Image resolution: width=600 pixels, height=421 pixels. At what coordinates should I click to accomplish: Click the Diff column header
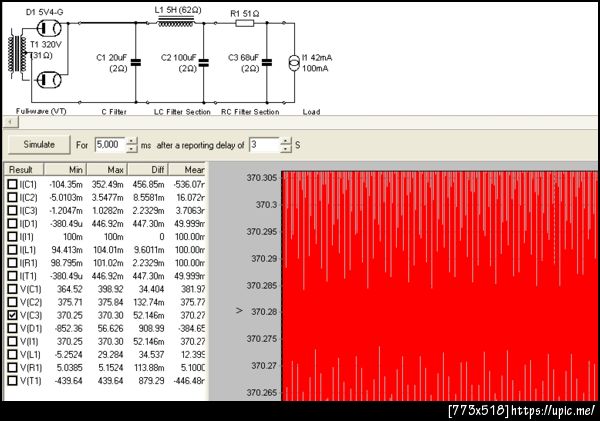pyautogui.click(x=148, y=170)
